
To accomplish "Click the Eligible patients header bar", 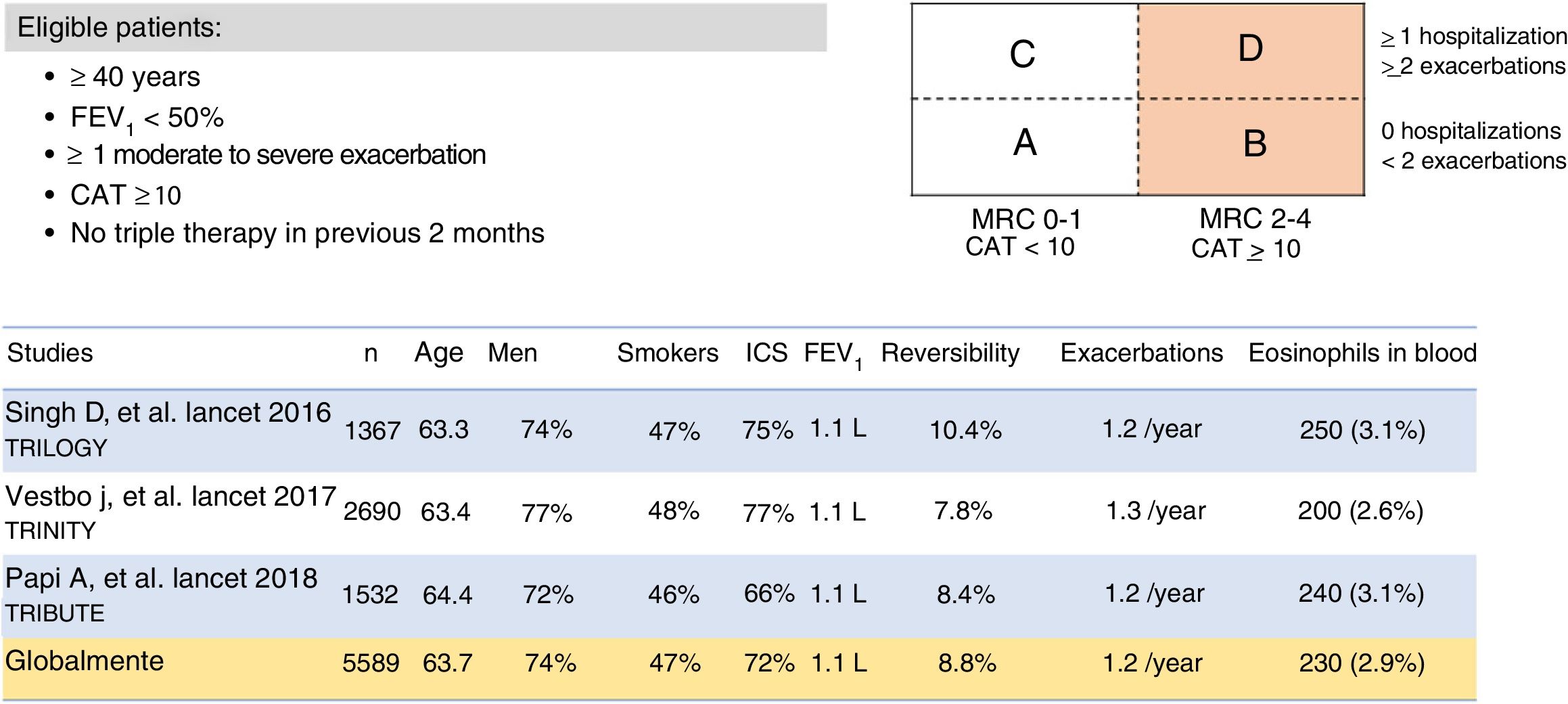I will coord(415,28).
